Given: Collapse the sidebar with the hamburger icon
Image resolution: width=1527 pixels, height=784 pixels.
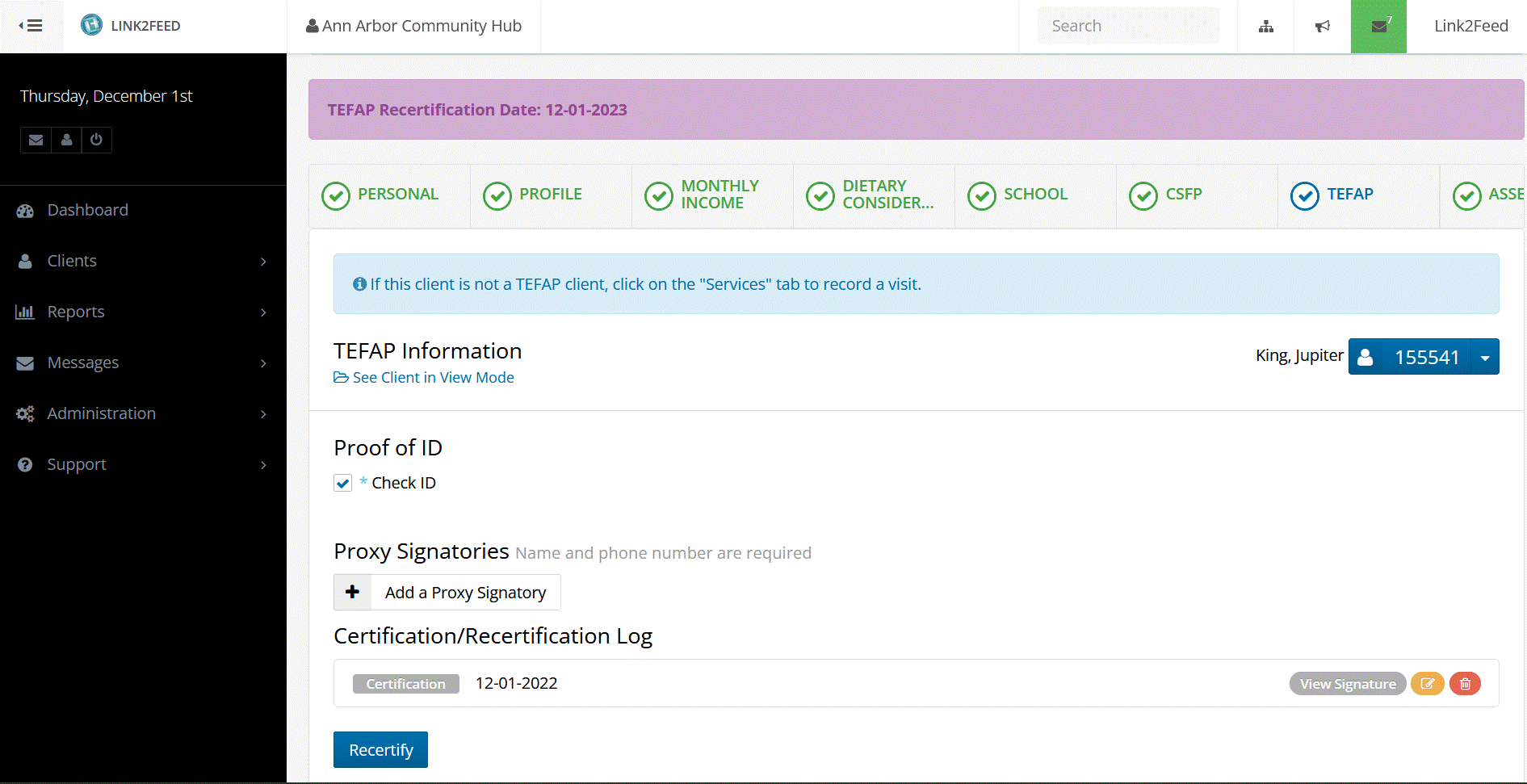Looking at the screenshot, I should coord(31,26).
